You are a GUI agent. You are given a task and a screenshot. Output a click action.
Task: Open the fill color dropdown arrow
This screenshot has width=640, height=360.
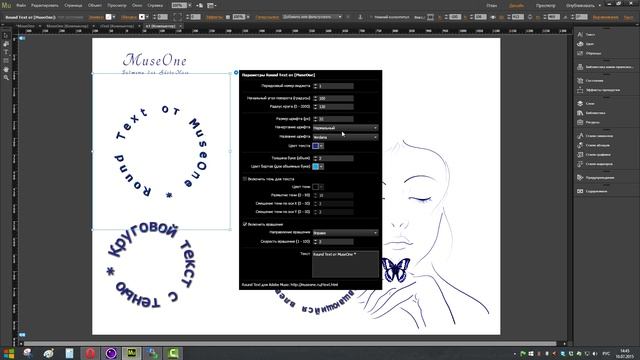tap(114, 17)
